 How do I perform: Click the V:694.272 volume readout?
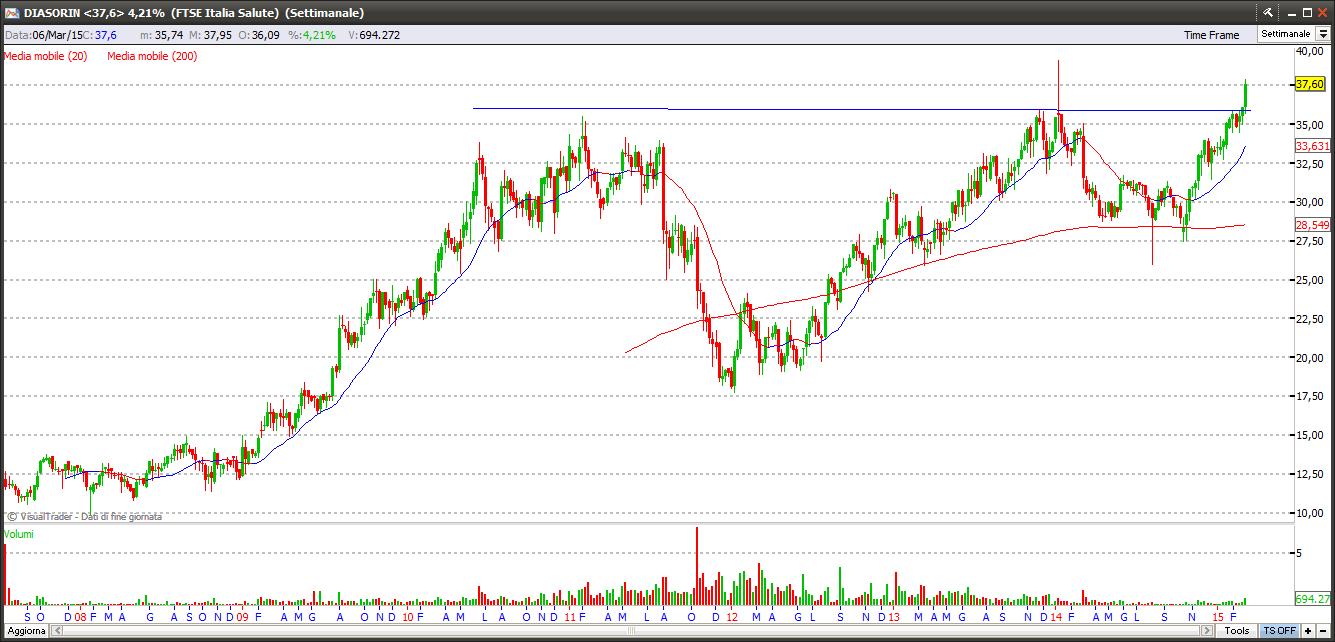(x=374, y=34)
